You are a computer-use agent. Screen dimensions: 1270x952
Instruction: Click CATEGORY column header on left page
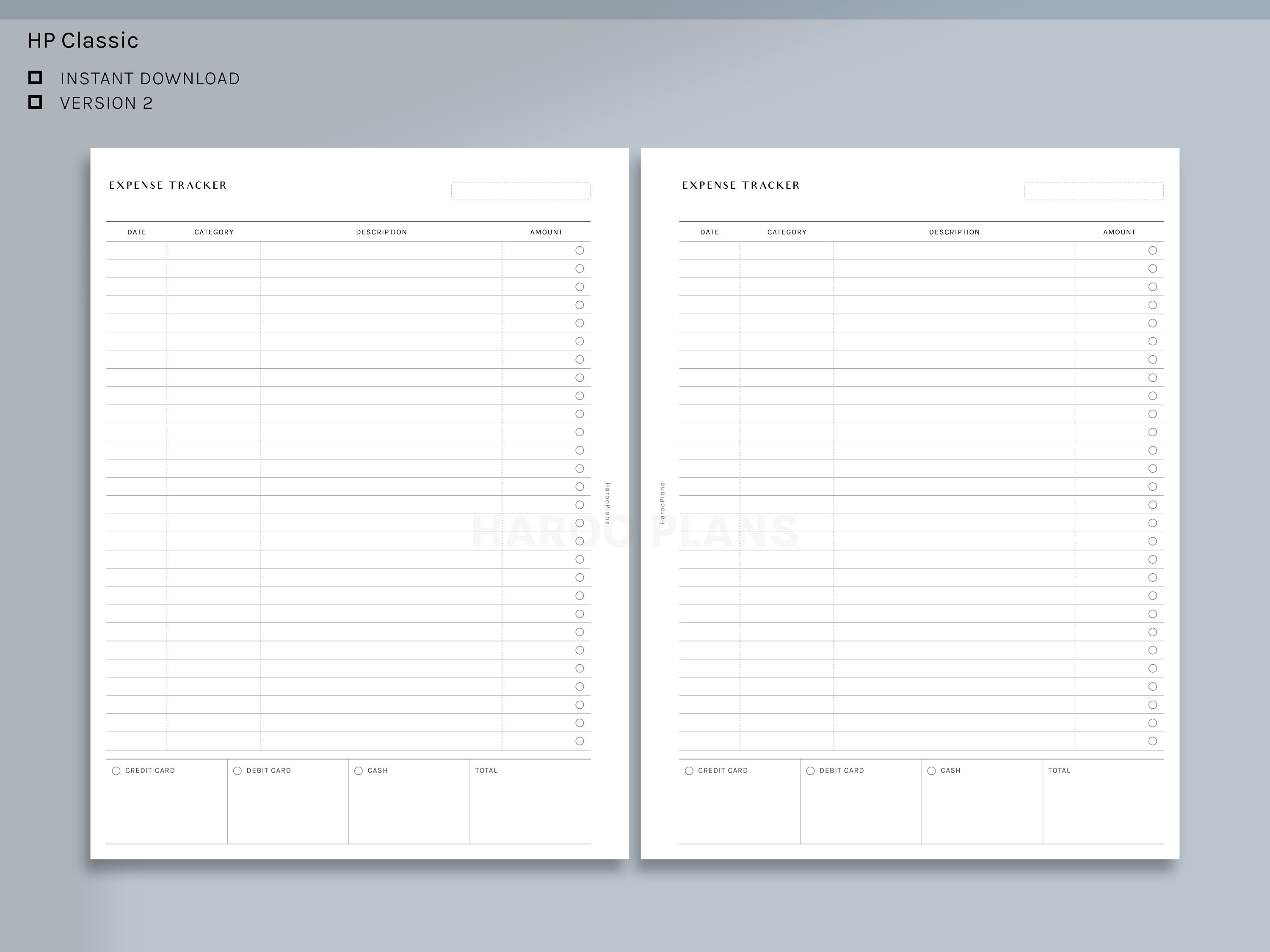pyautogui.click(x=214, y=232)
